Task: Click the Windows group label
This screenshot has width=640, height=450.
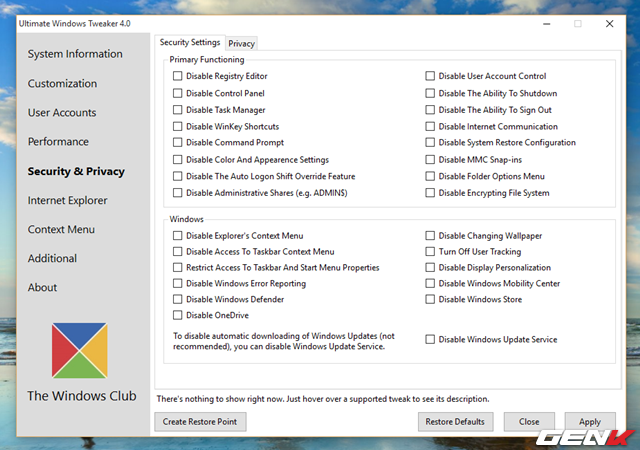Action: [187, 219]
